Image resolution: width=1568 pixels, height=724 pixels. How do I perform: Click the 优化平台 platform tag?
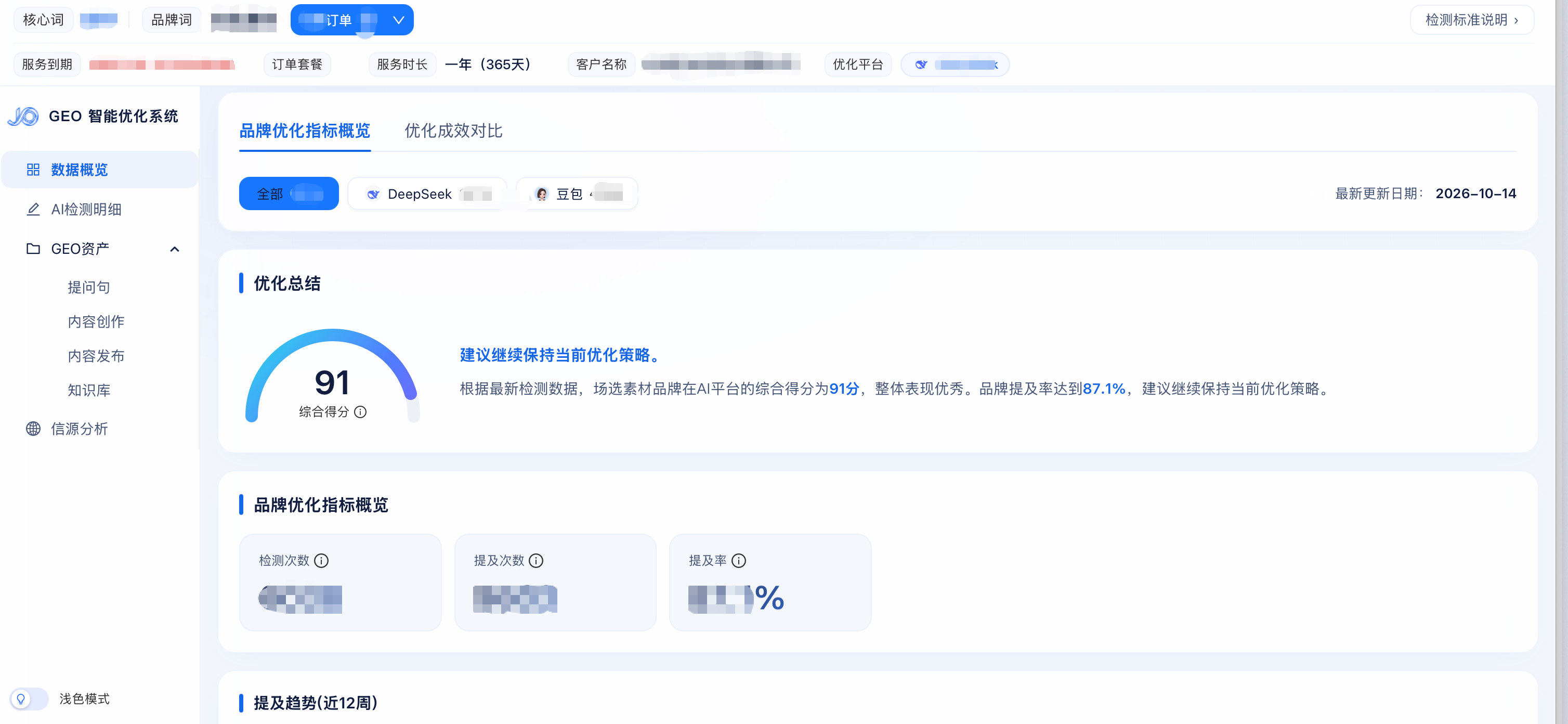pyautogui.click(x=955, y=64)
